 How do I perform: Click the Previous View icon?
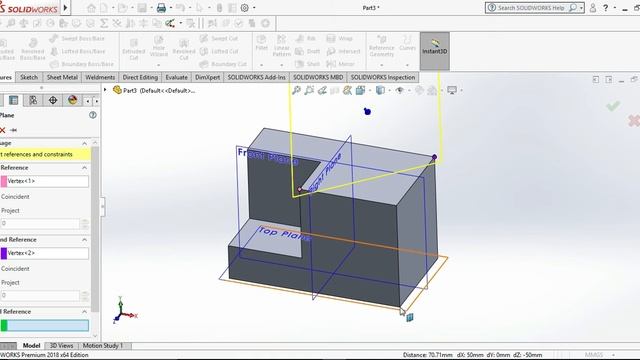[x=322, y=90]
